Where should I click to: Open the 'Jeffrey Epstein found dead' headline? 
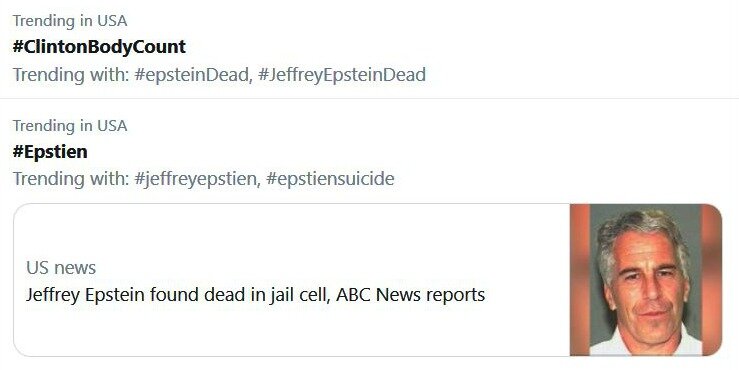point(255,295)
